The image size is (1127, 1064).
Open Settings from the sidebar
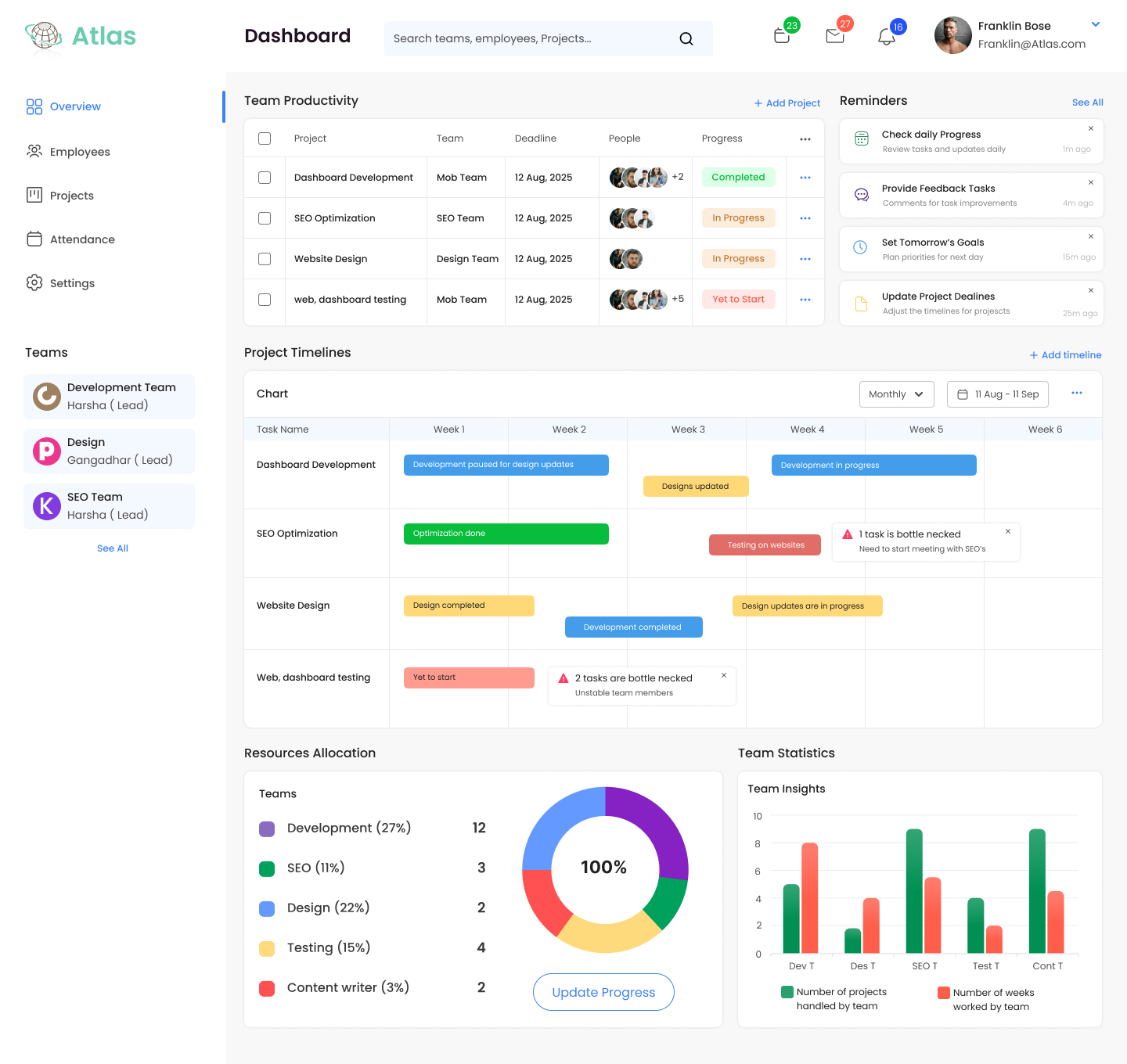(72, 282)
